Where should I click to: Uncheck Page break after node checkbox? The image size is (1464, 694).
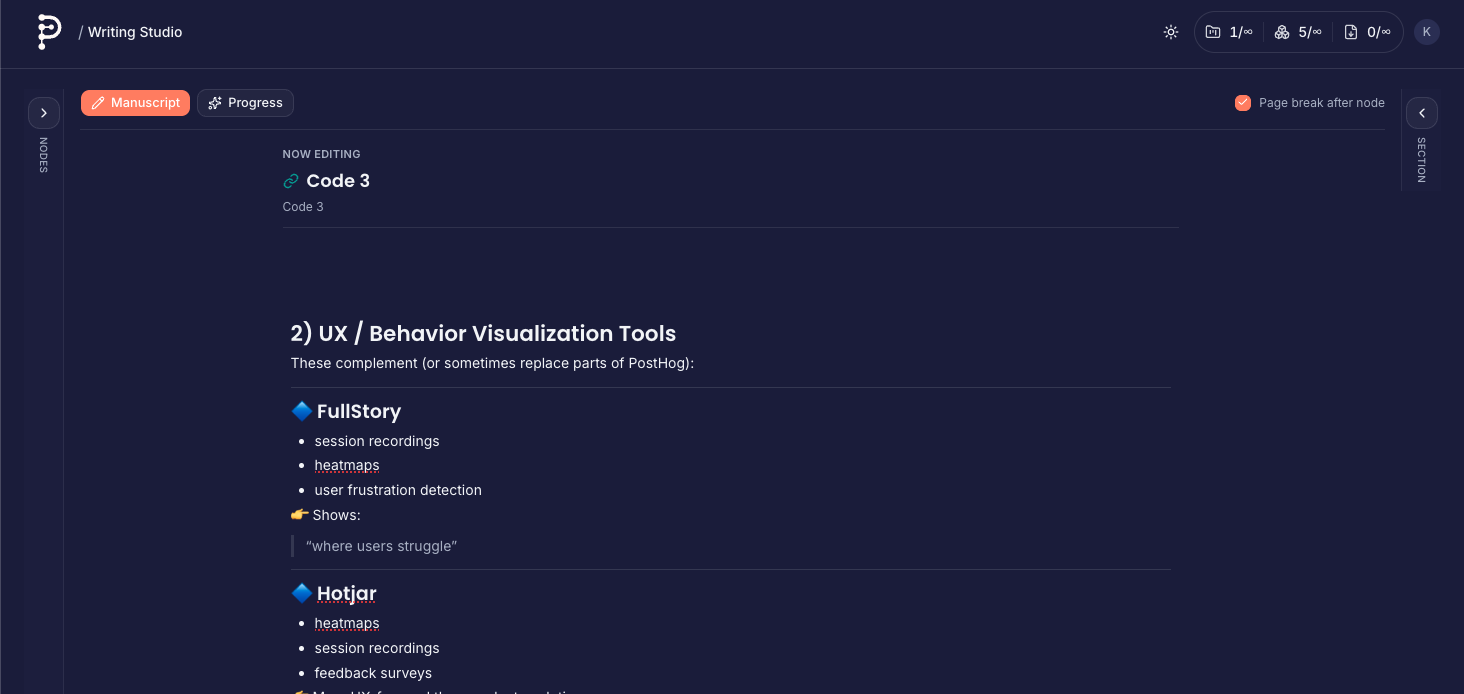tap(1243, 103)
